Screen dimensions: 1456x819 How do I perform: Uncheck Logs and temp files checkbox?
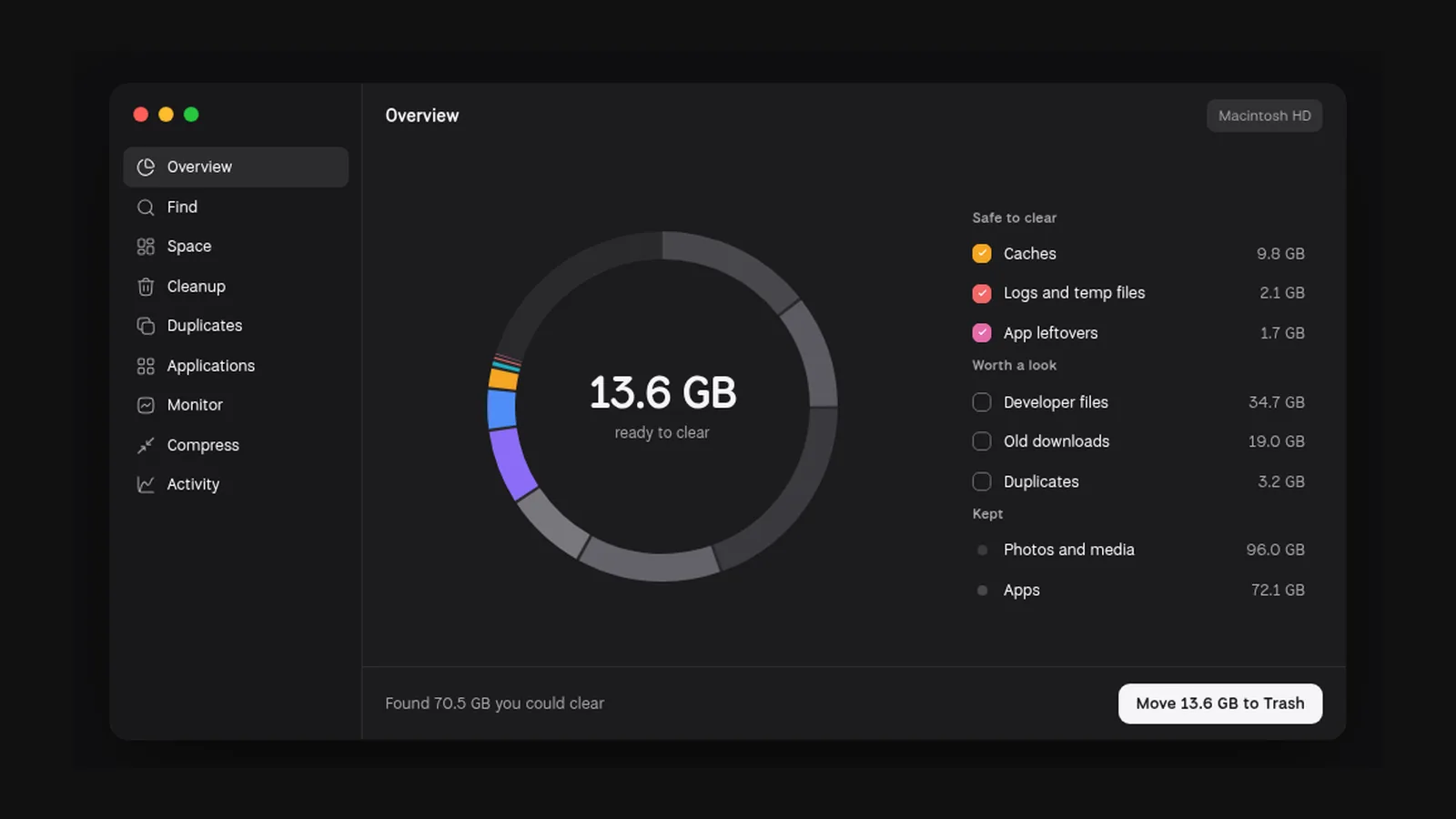click(982, 293)
